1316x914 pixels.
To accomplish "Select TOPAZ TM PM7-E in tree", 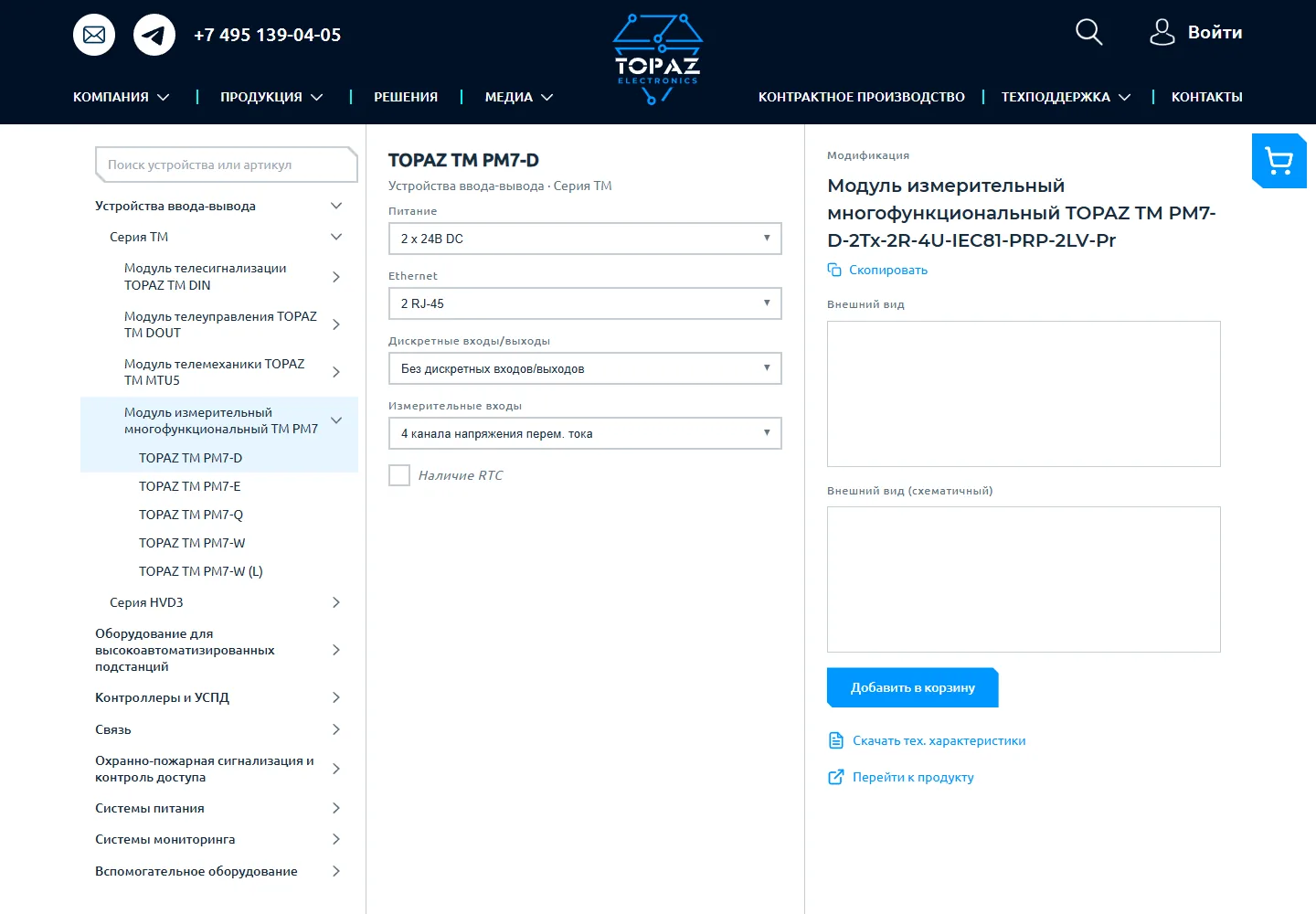I will (190, 486).
